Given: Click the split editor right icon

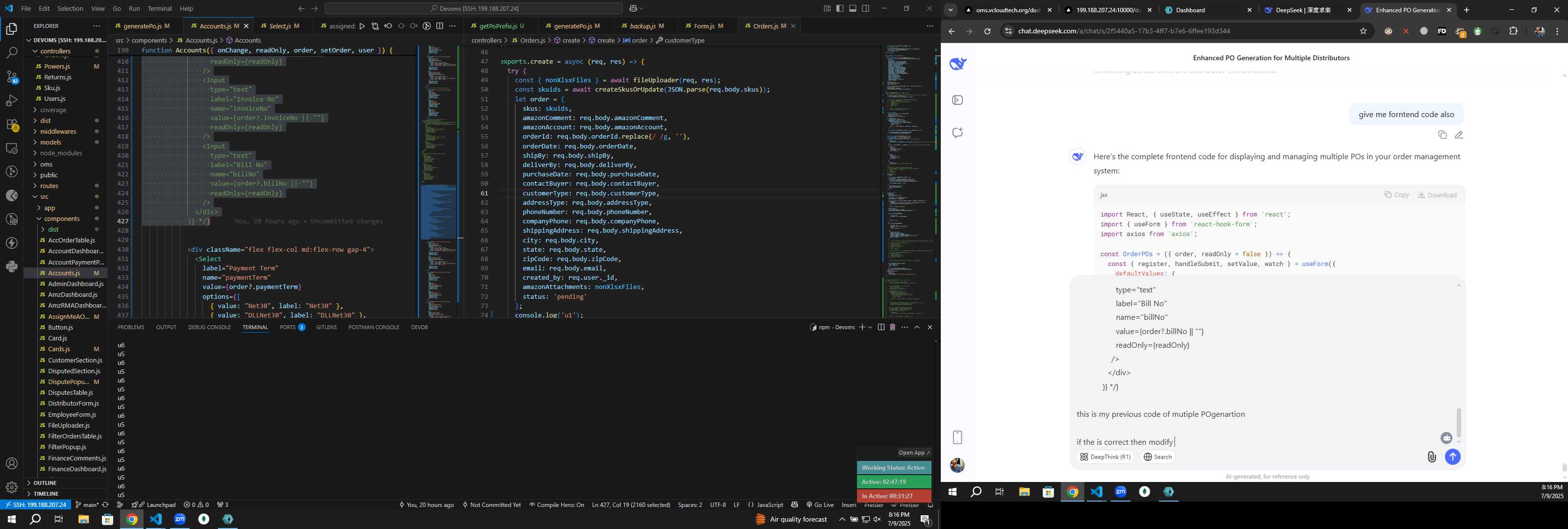Looking at the screenshot, I should pos(440,26).
